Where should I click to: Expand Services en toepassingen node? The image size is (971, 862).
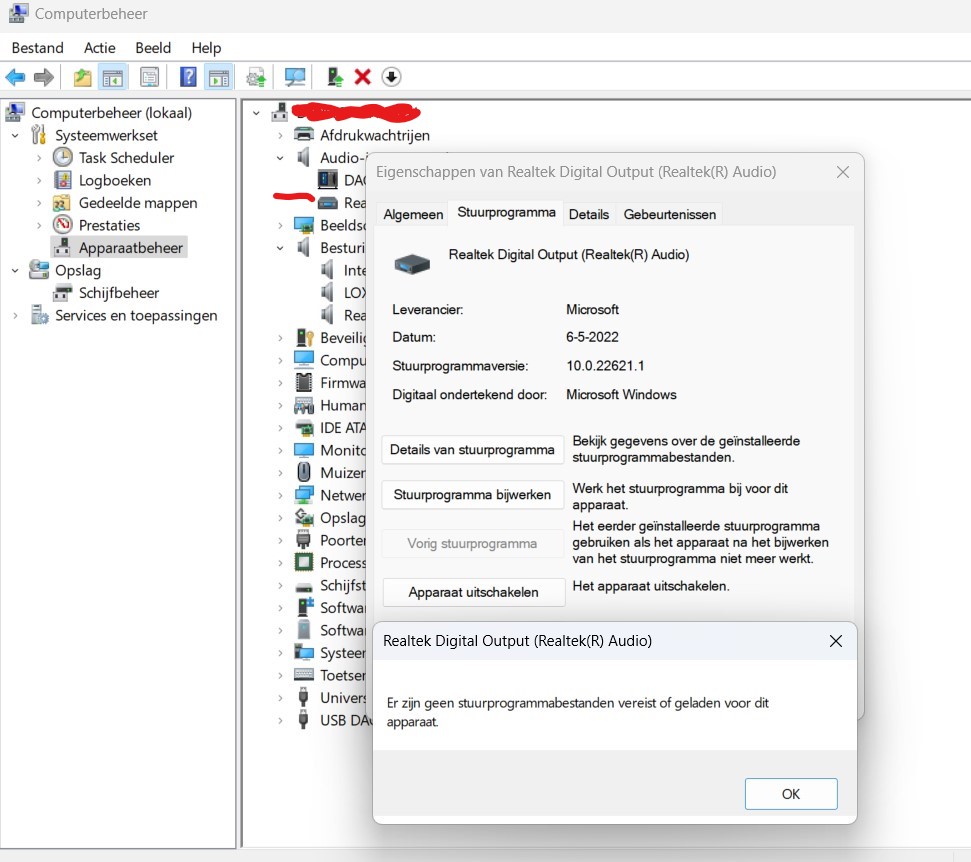pos(15,315)
